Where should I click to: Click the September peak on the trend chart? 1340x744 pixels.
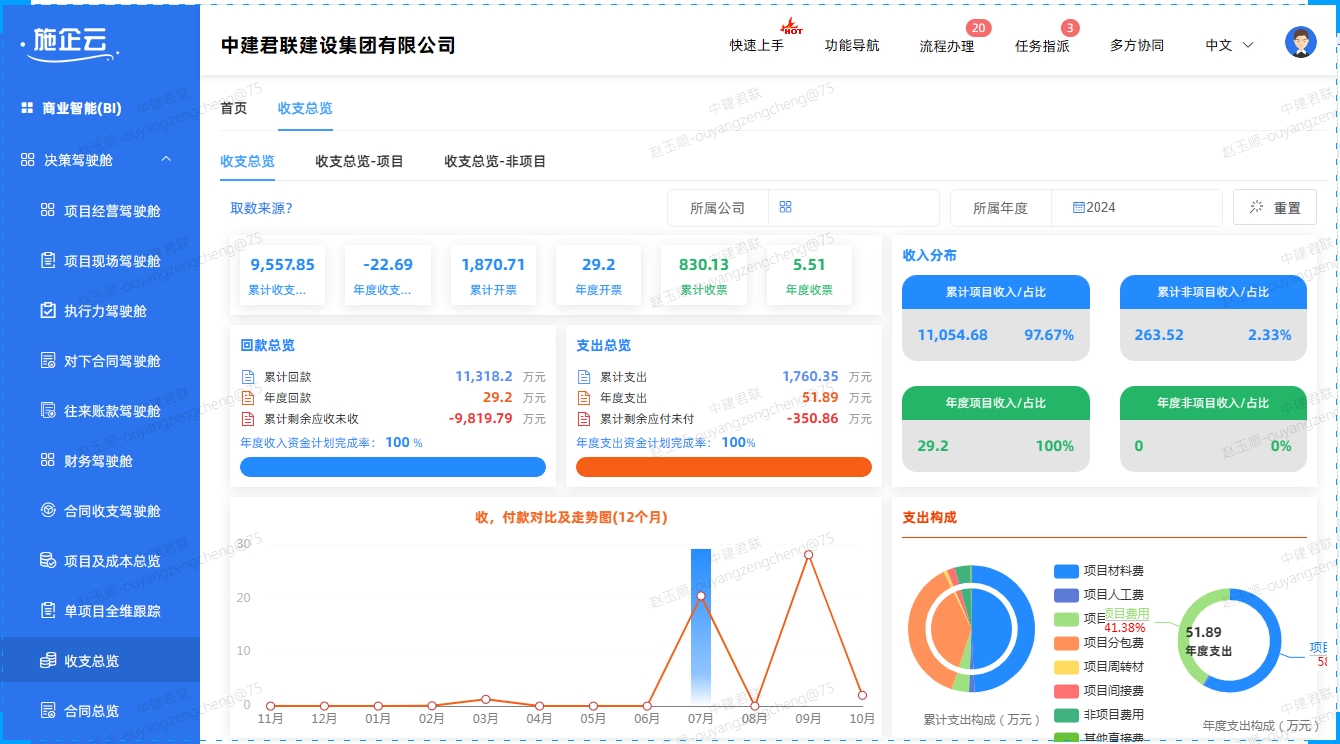click(808, 553)
